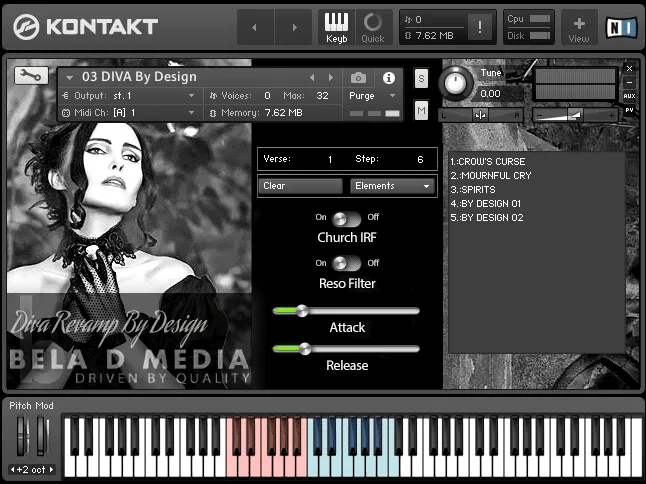Click the Mod wheel
The width and height of the screenshot is (646, 484).
42,436
